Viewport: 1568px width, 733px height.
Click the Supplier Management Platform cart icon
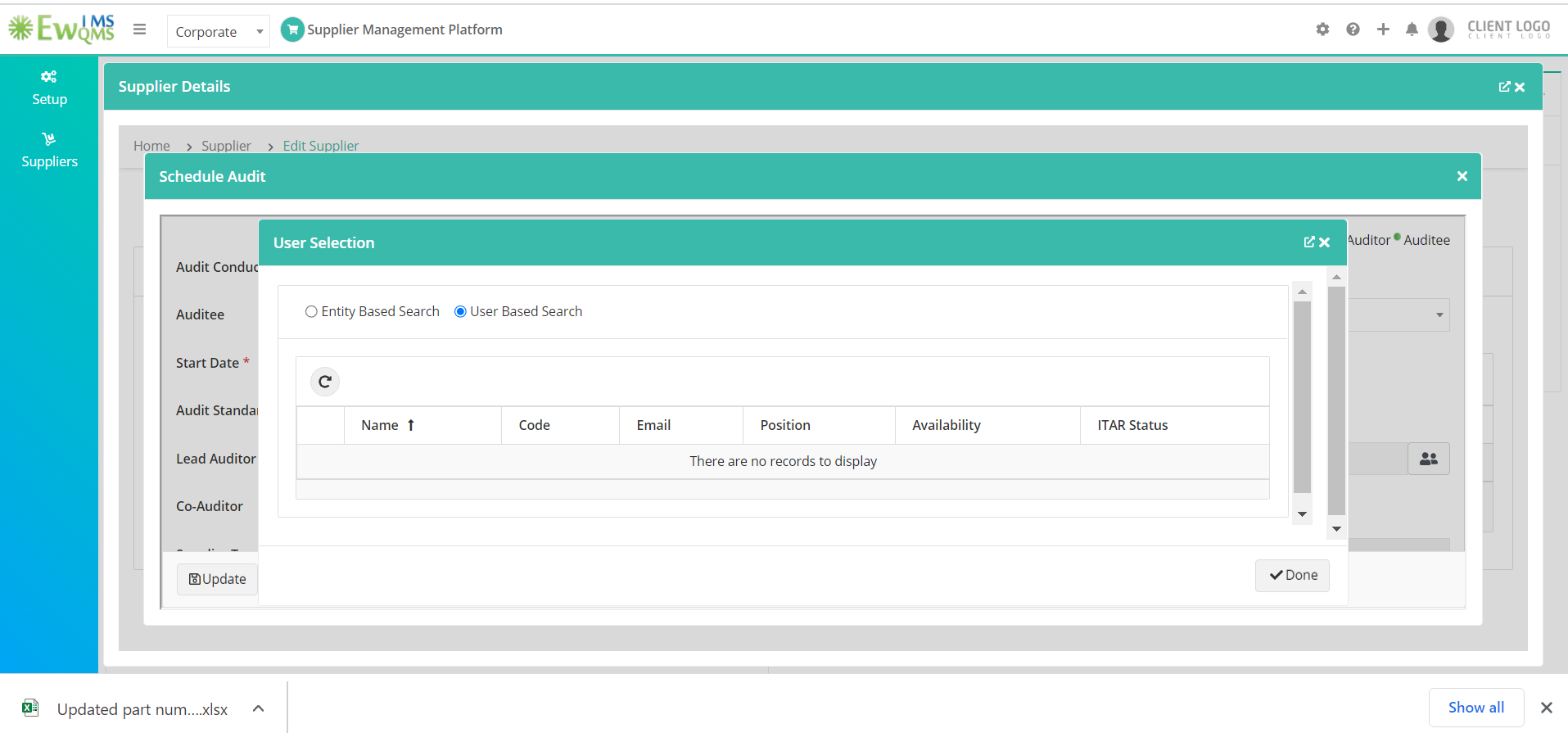(292, 29)
